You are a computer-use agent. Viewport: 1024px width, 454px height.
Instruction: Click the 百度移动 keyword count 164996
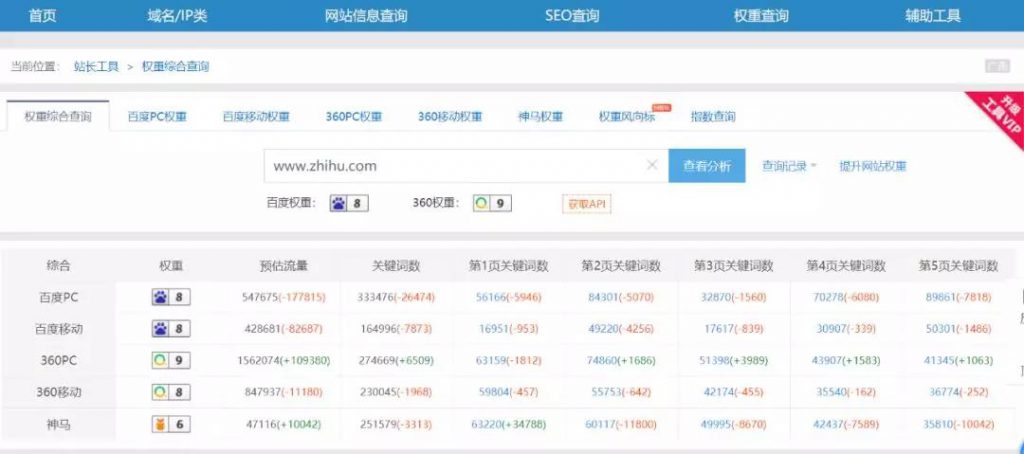(379, 329)
